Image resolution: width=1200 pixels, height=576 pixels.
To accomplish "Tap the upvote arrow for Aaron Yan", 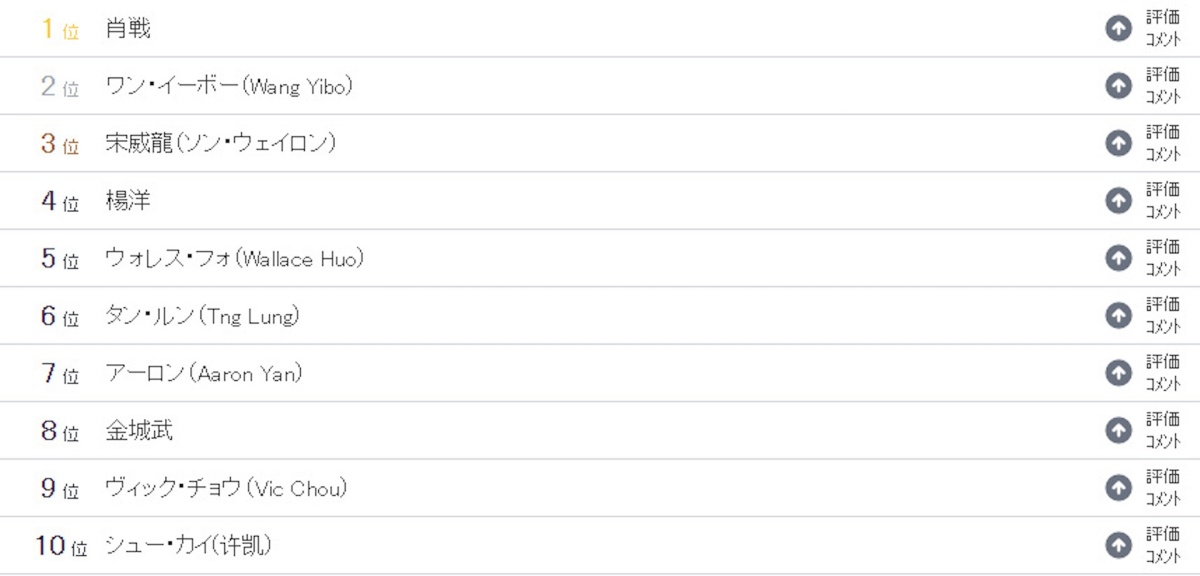I will pyautogui.click(x=1118, y=373).
